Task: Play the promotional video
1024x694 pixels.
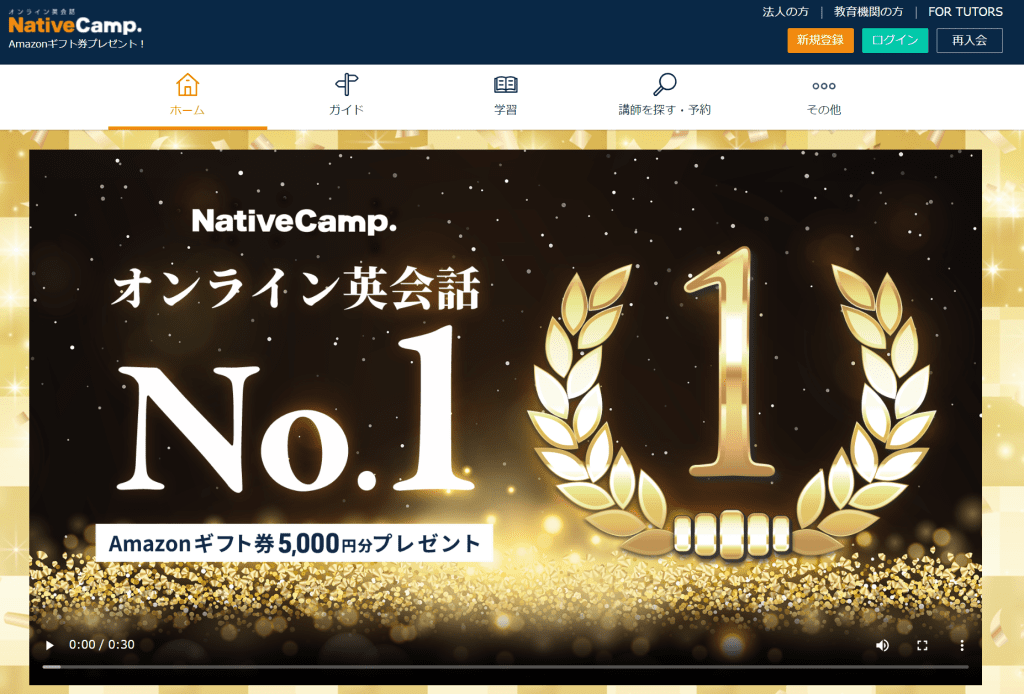Action: tap(50, 645)
